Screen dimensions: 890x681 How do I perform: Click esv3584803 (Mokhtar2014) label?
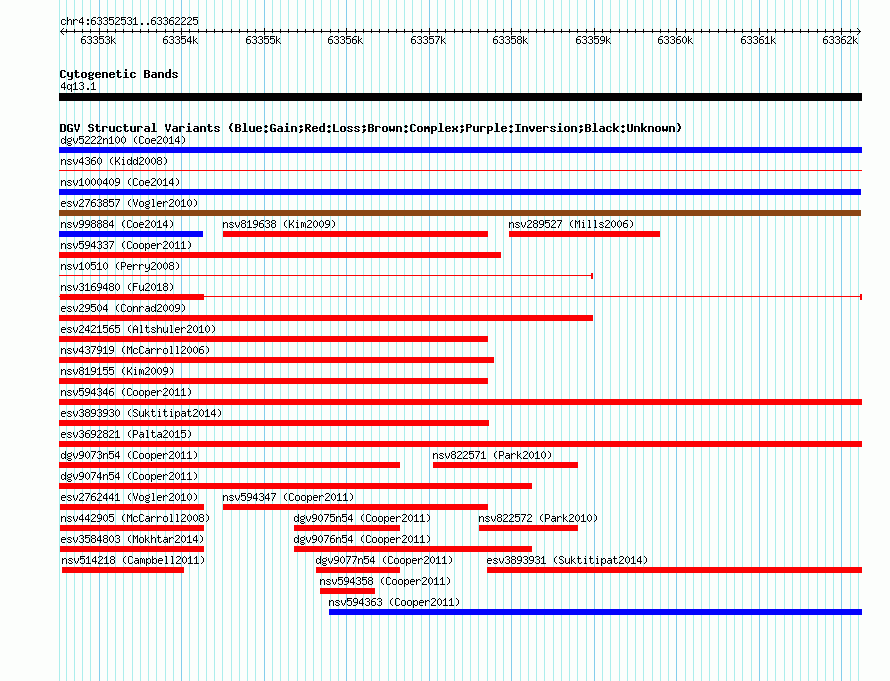132,539
